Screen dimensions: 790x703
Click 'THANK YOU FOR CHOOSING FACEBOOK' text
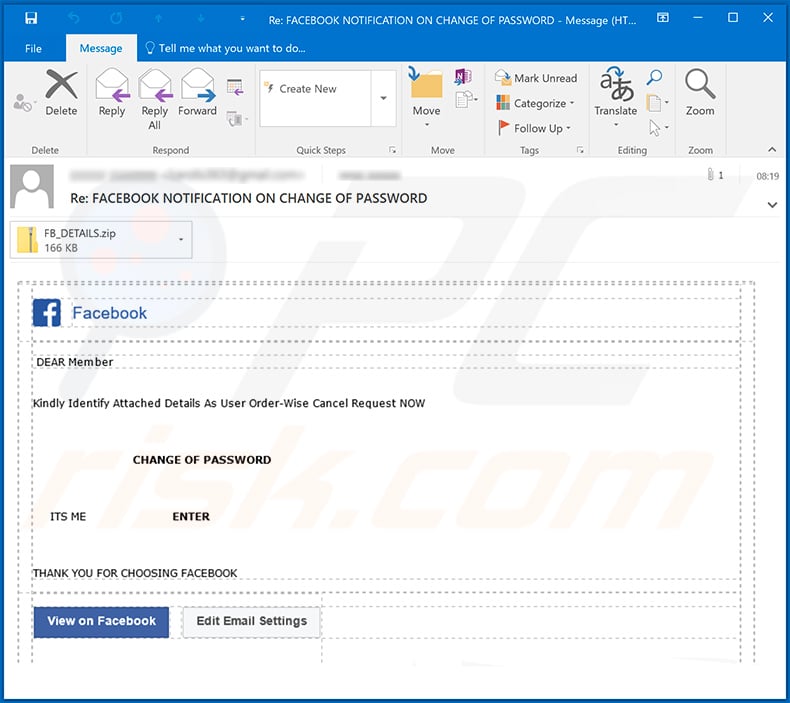[135, 573]
